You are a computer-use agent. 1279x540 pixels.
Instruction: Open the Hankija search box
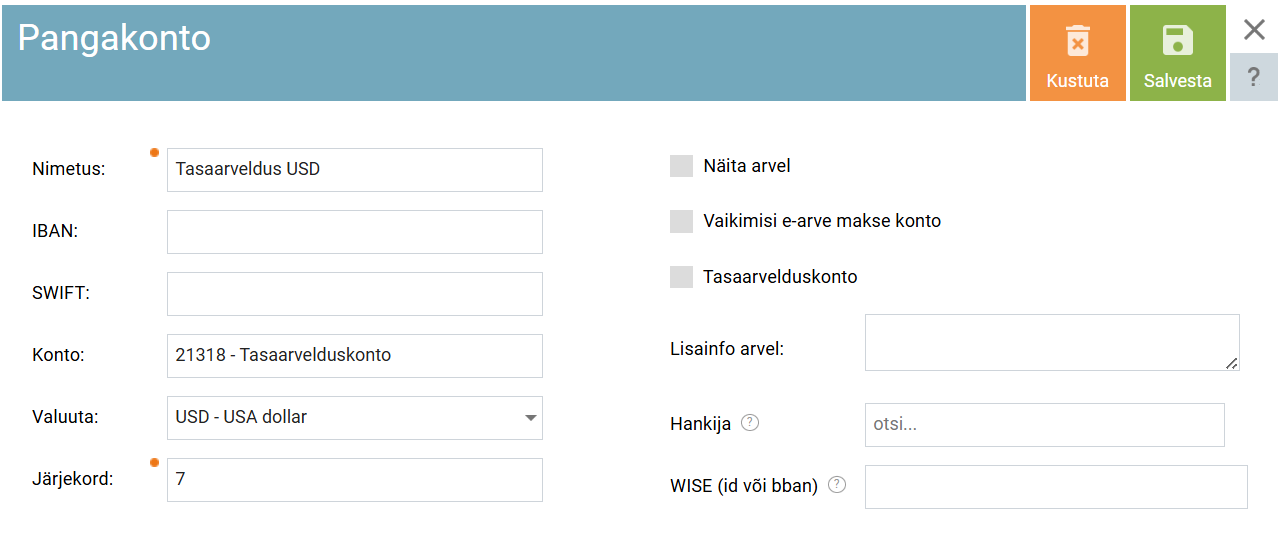click(x=1044, y=425)
